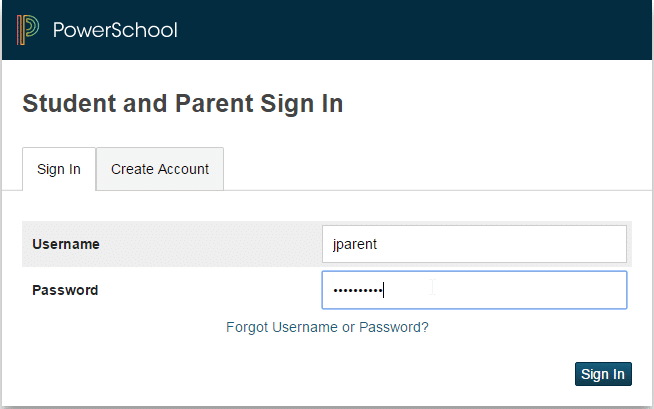Focus the Password input field
This screenshot has height=409, width=654.
pyautogui.click(x=474, y=290)
